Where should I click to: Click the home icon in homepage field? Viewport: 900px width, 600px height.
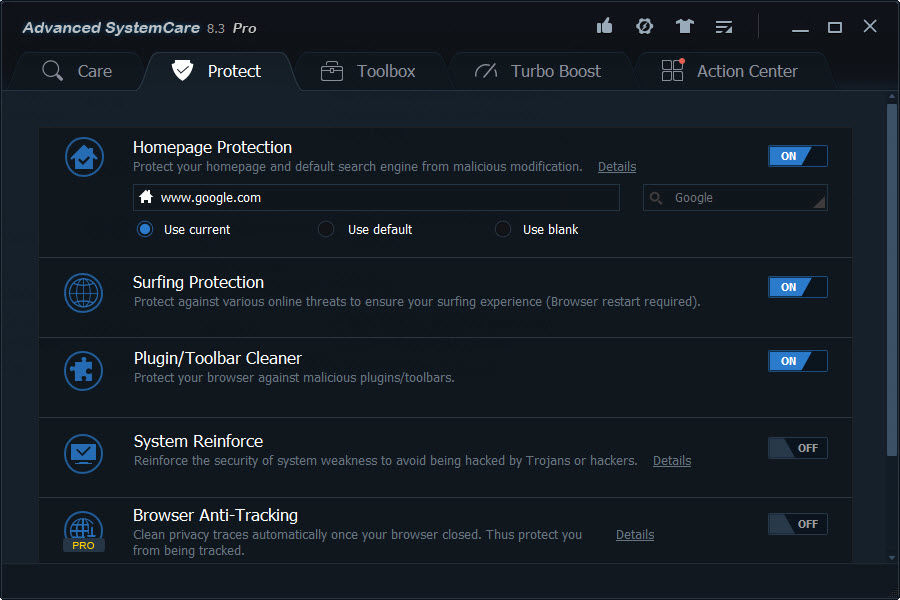pyautogui.click(x=146, y=197)
